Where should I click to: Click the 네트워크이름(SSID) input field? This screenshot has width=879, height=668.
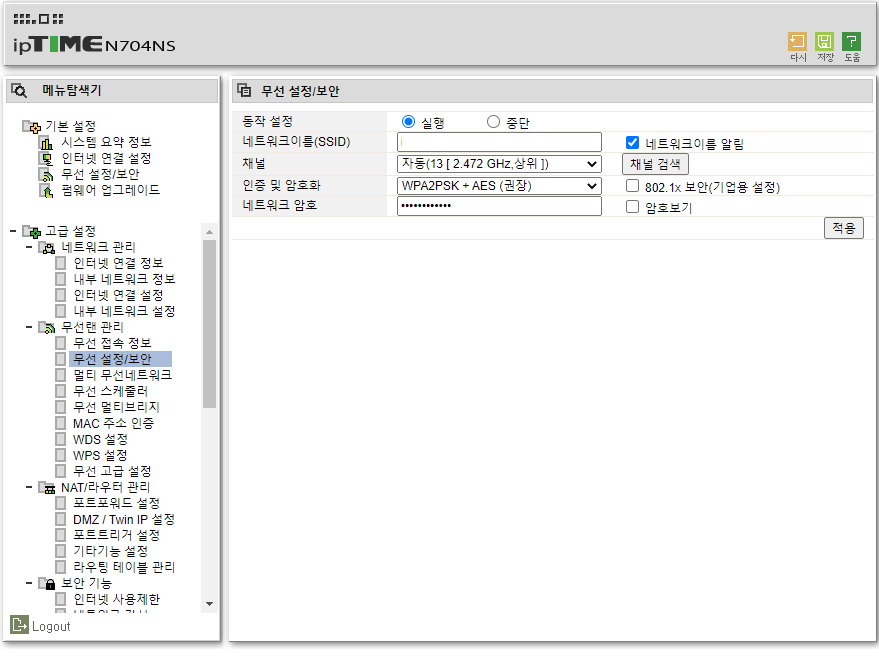pos(499,142)
